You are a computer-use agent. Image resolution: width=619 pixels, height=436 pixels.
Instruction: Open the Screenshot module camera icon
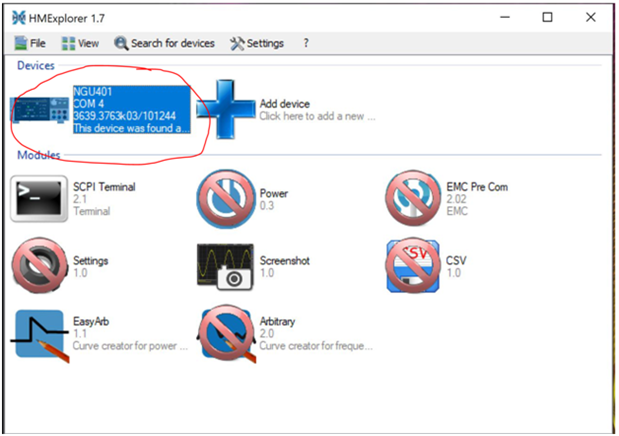(225, 267)
